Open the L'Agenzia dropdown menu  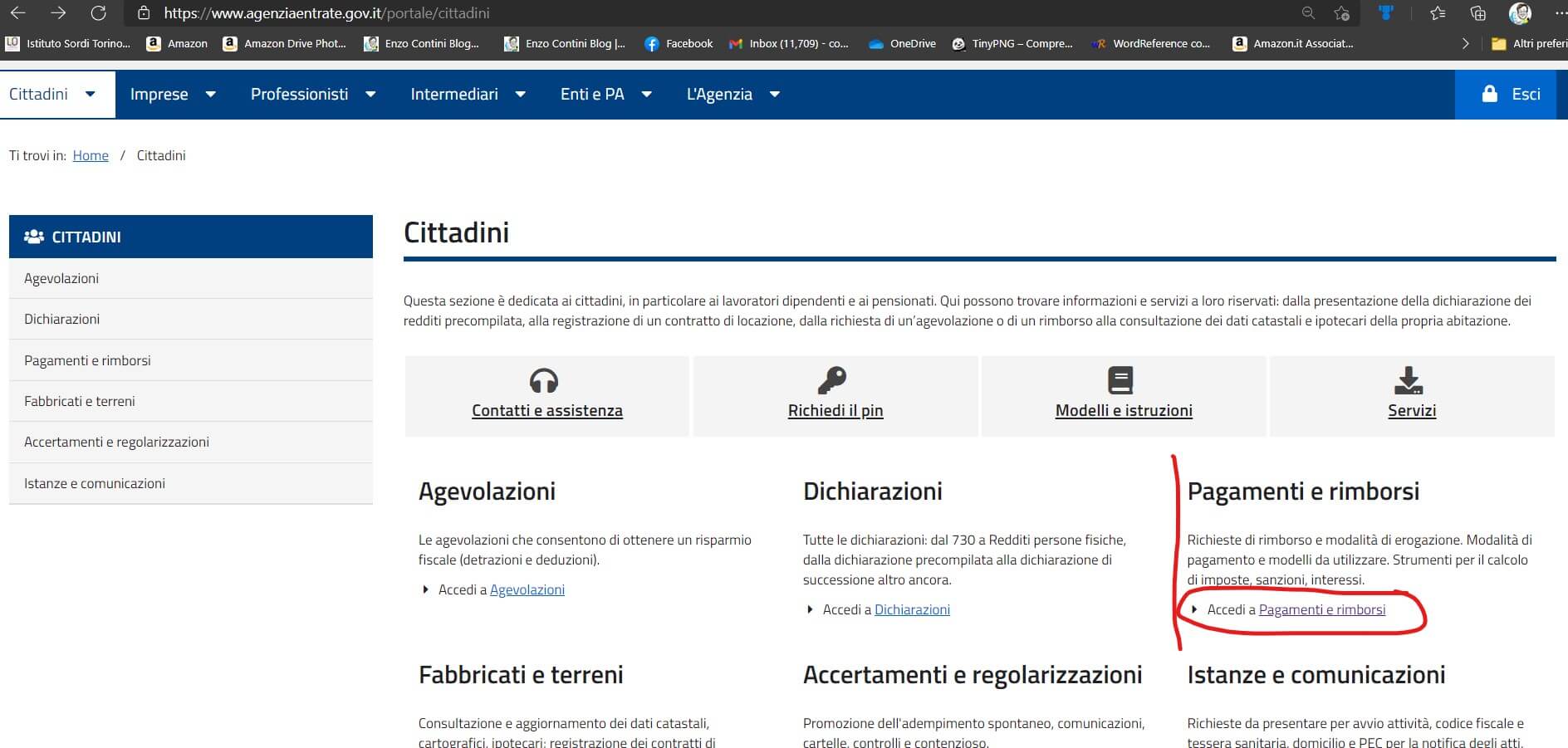pos(733,95)
